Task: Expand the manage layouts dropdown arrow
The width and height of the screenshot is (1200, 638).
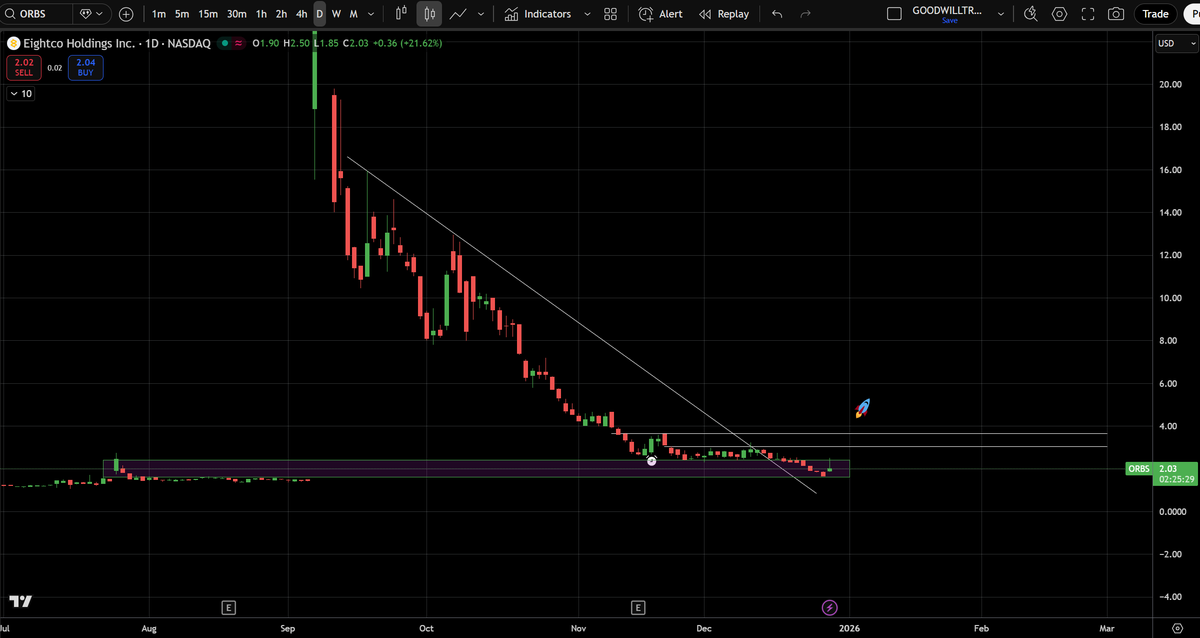Action: [1001, 14]
